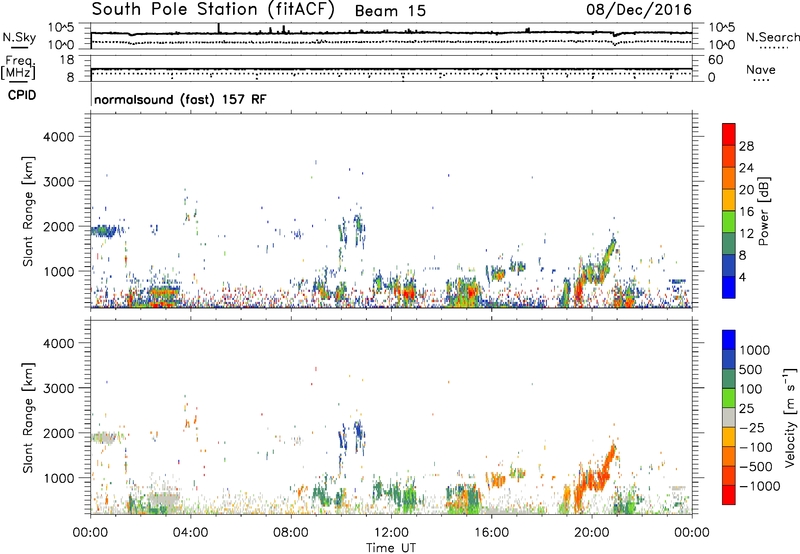Click the 20:00 time tick label
This screenshot has height=554, width=800.
pos(591,533)
